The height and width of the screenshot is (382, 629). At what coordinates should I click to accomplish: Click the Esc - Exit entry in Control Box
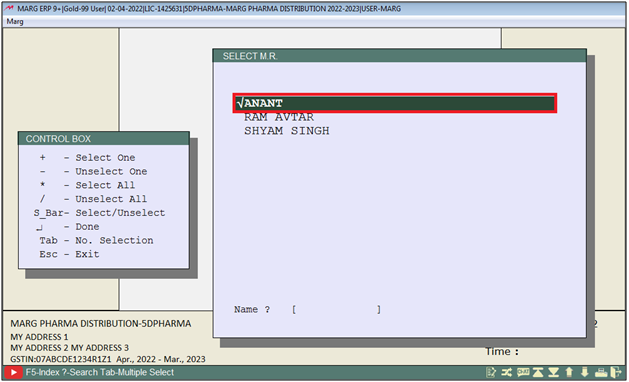[69, 254]
